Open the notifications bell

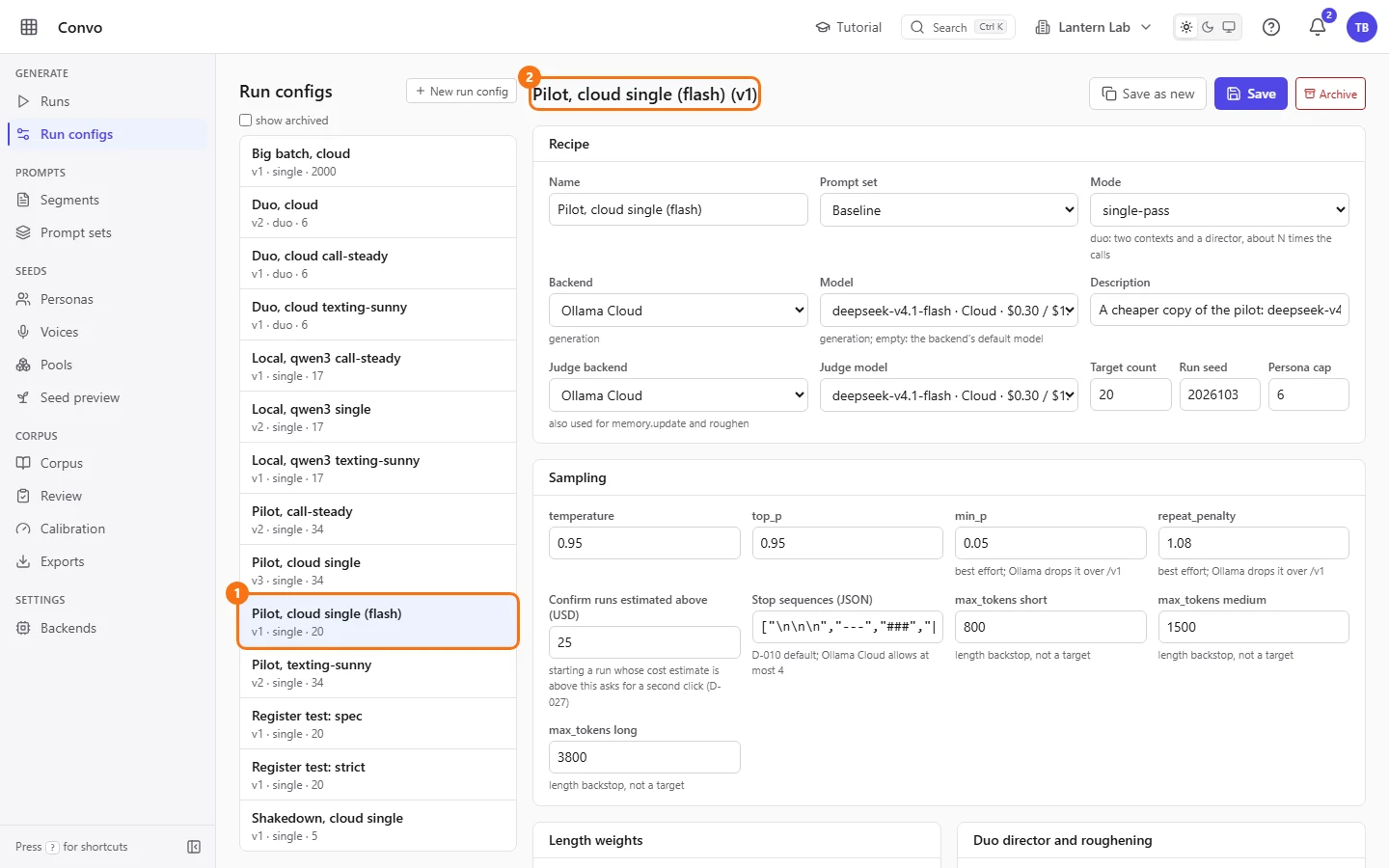[1318, 27]
